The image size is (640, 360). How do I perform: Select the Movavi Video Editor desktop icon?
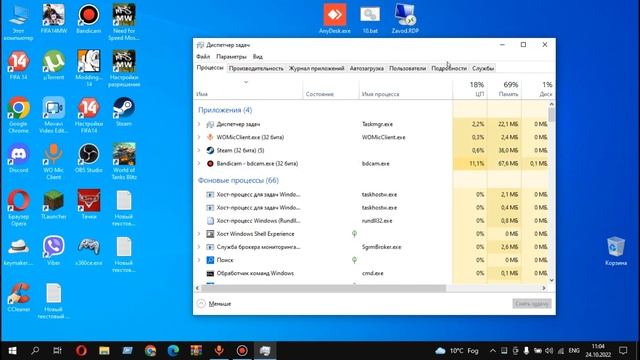53,115
